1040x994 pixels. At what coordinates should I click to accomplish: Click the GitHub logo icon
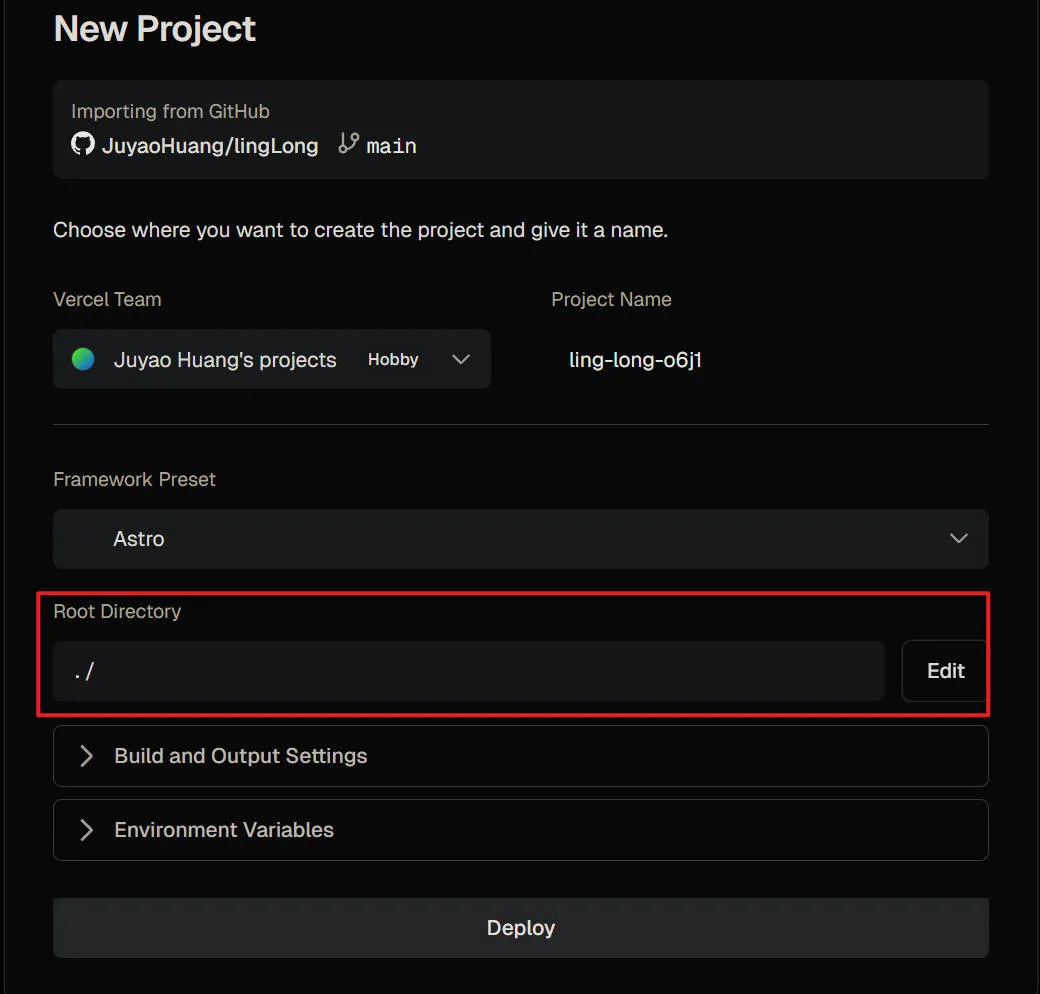(82, 145)
